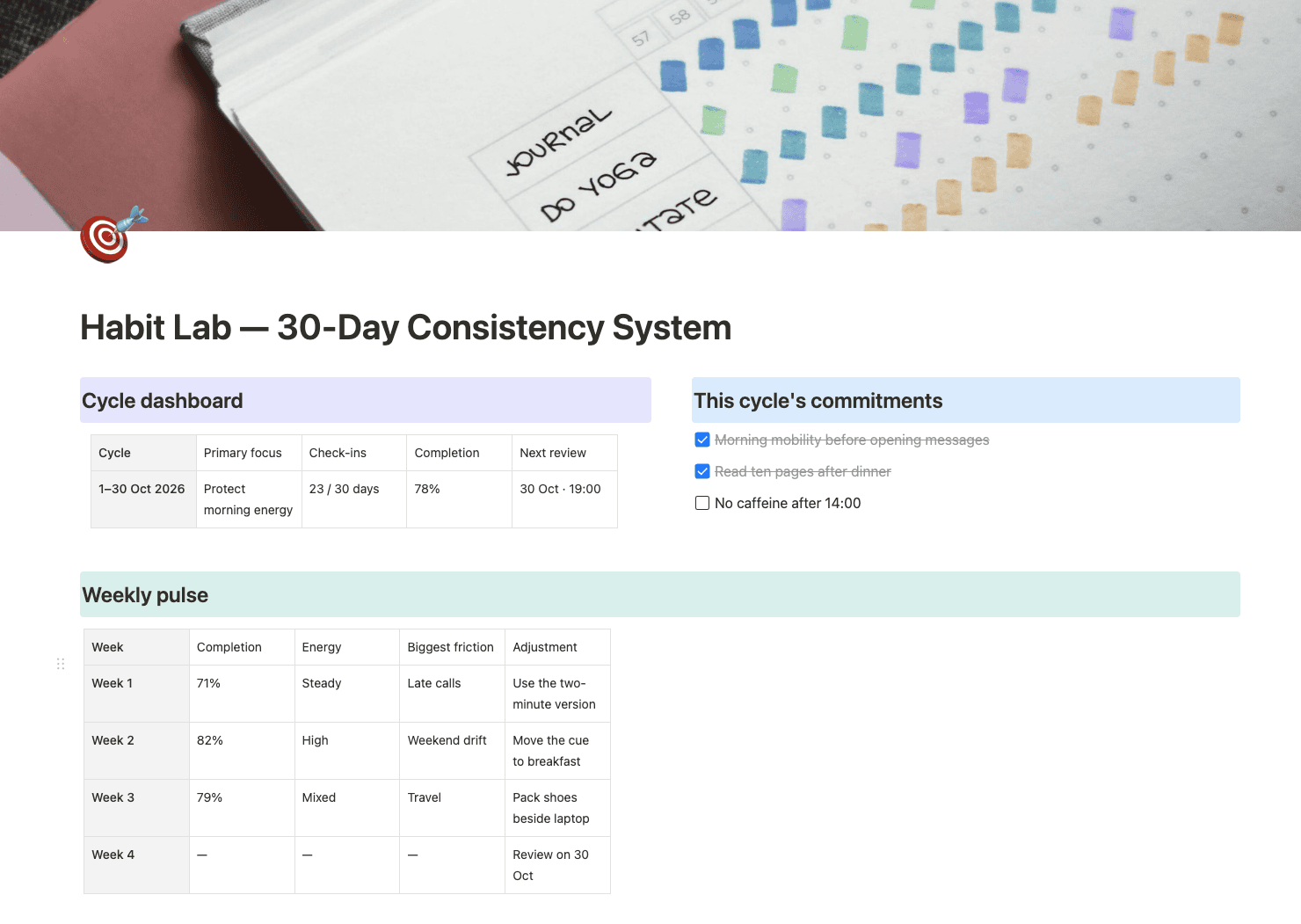
Task: Click the Week 2 row label
Action: (136, 751)
